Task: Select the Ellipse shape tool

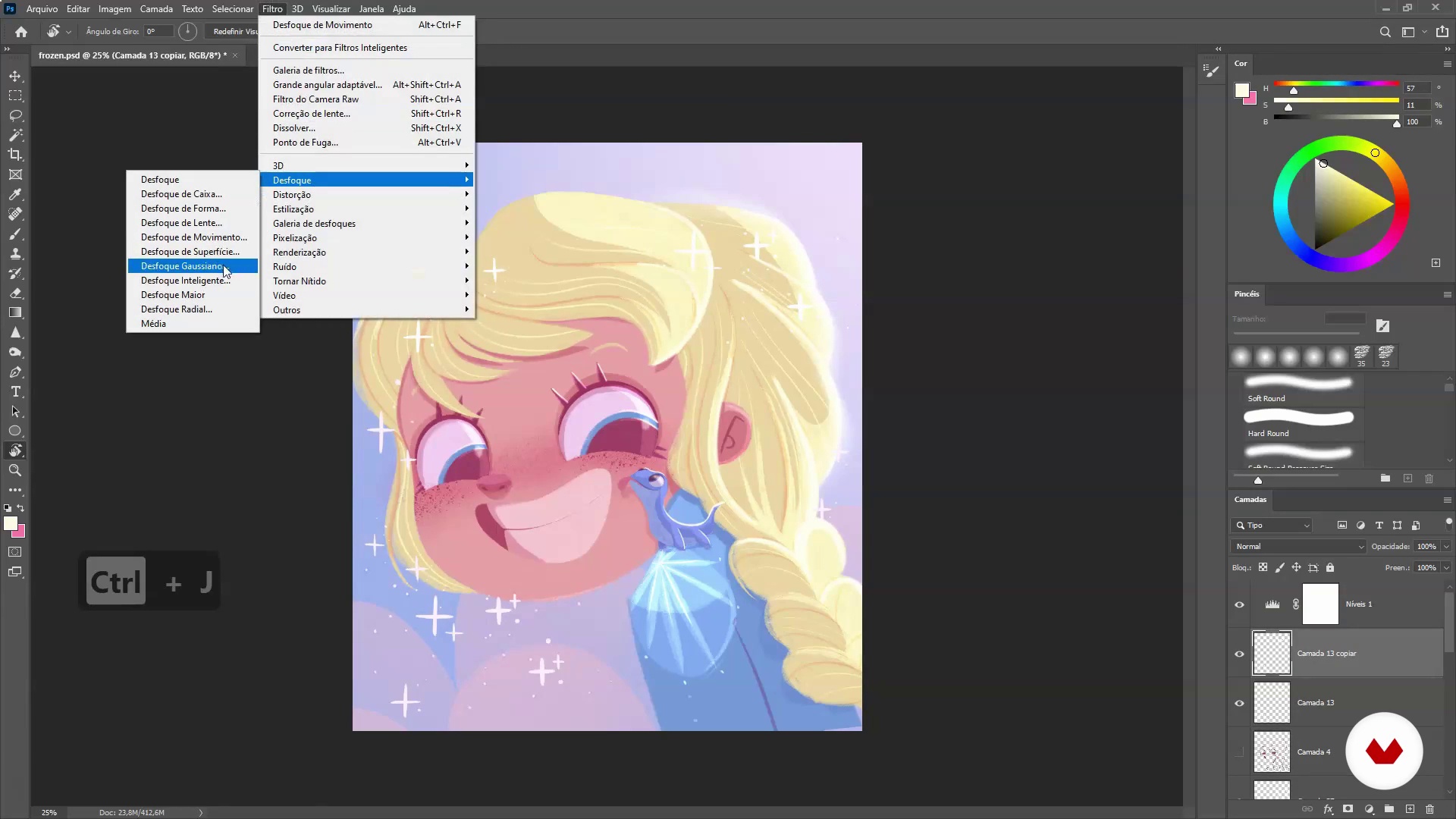Action: click(15, 431)
